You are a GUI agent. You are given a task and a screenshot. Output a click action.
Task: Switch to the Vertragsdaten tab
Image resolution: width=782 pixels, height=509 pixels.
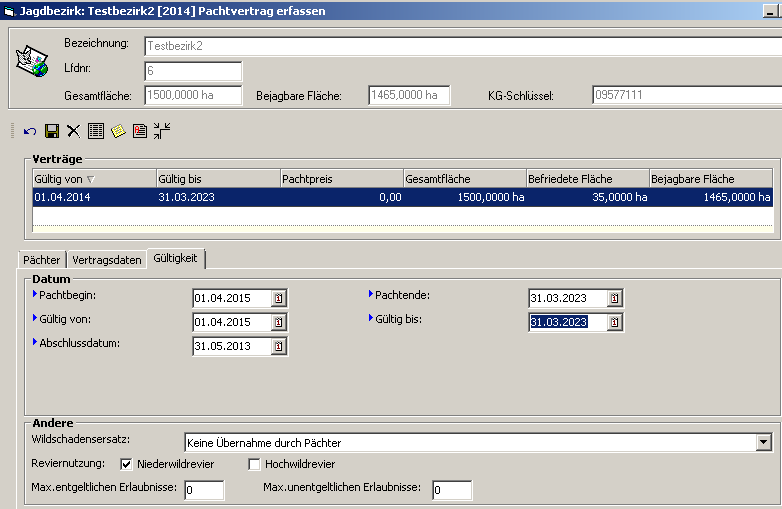106,259
